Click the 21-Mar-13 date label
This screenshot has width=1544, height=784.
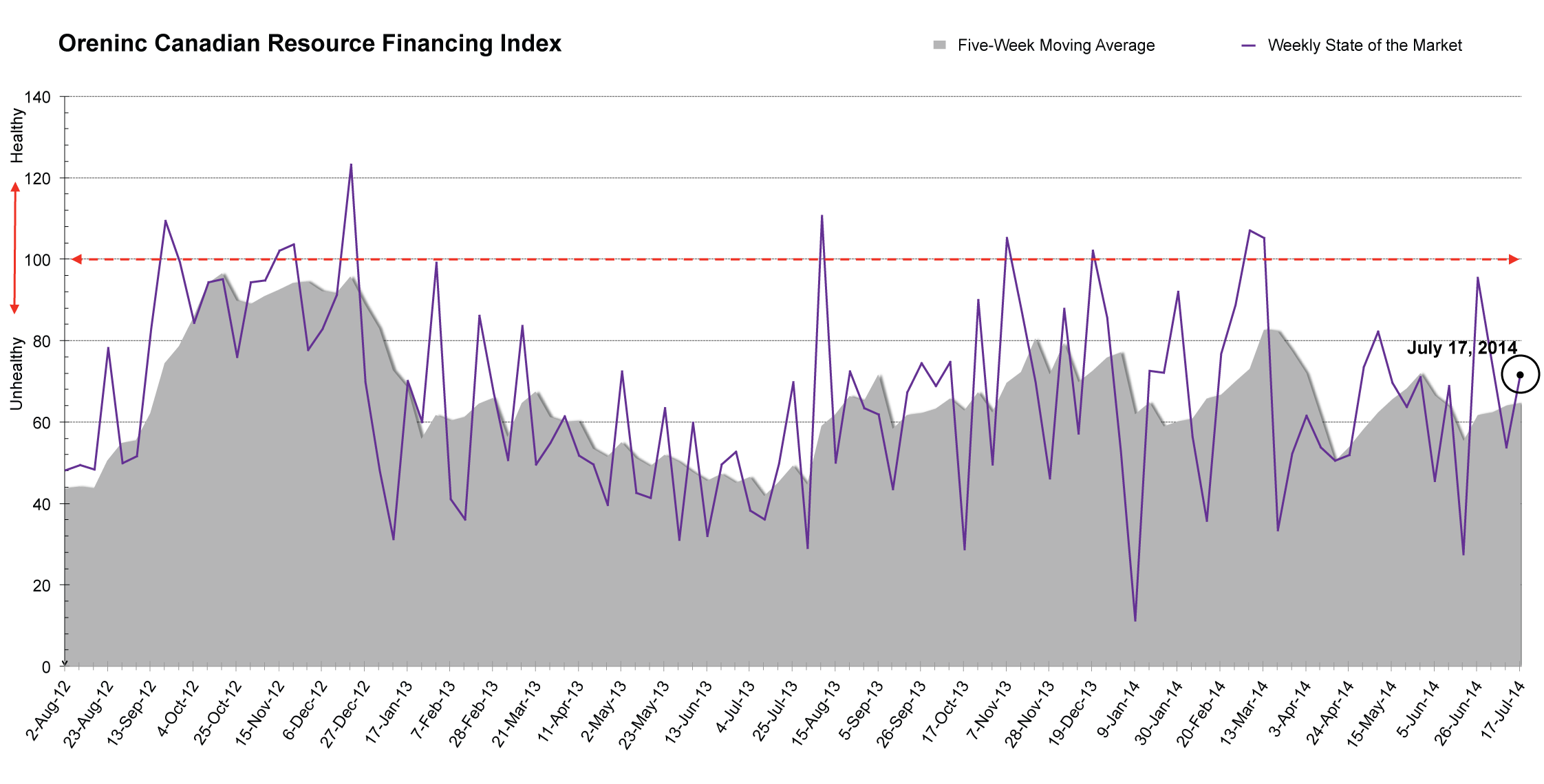click(x=517, y=714)
